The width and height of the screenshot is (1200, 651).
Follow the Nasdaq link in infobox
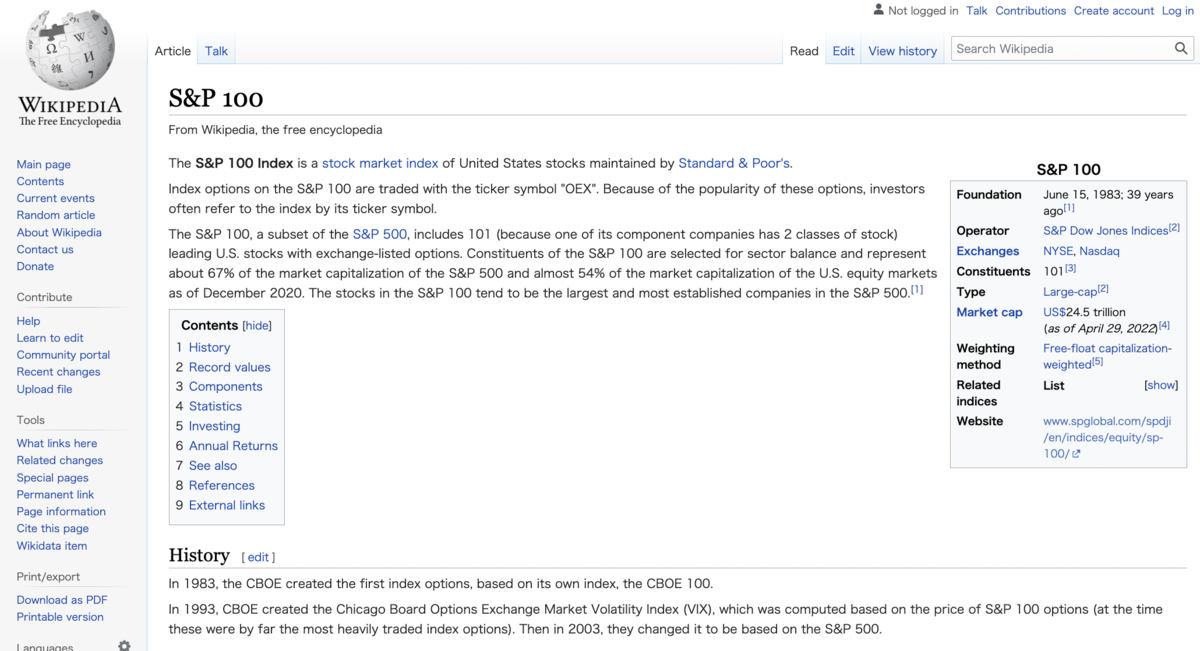click(x=1099, y=251)
